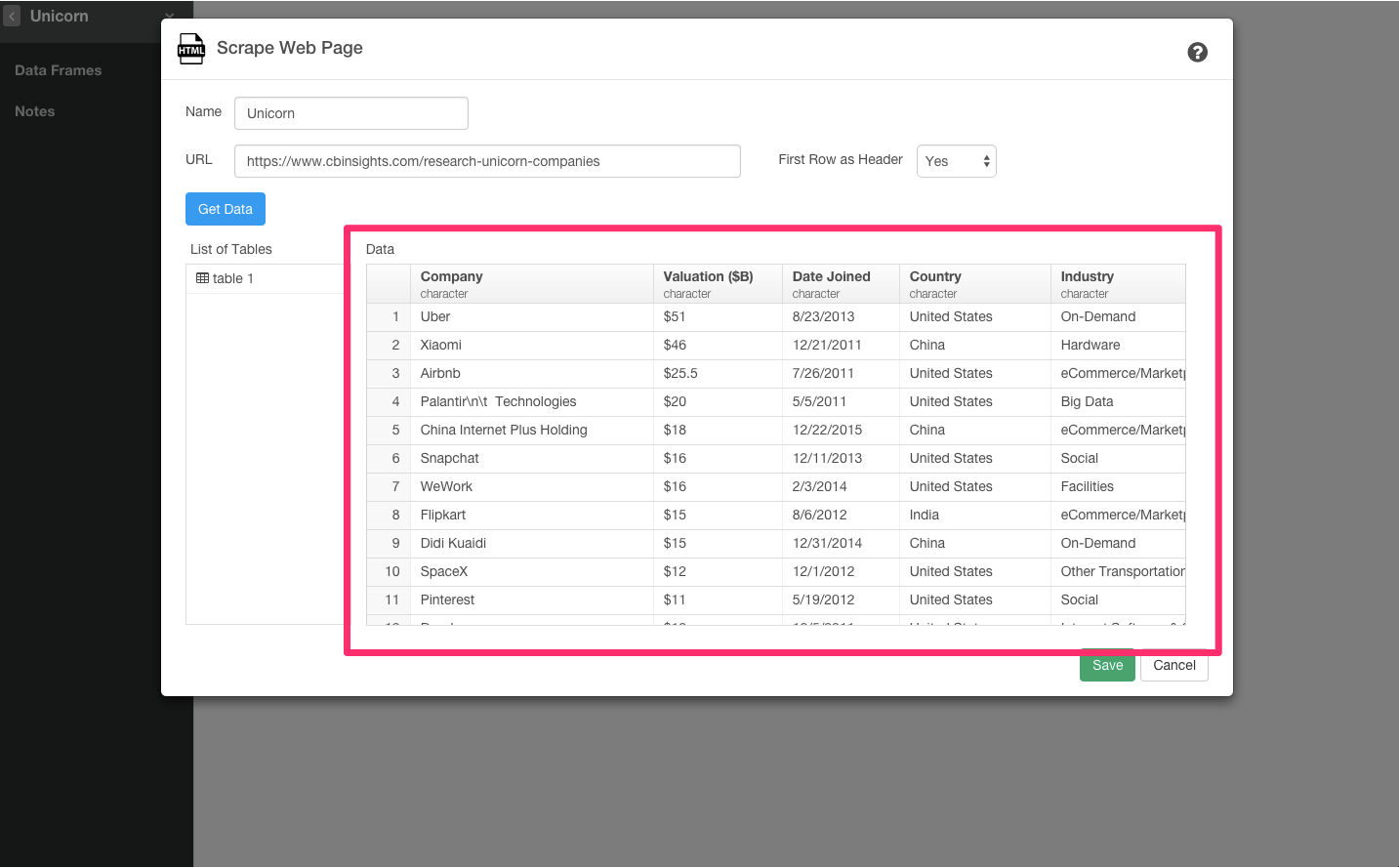Open Data Frames in the sidebar

point(58,70)
